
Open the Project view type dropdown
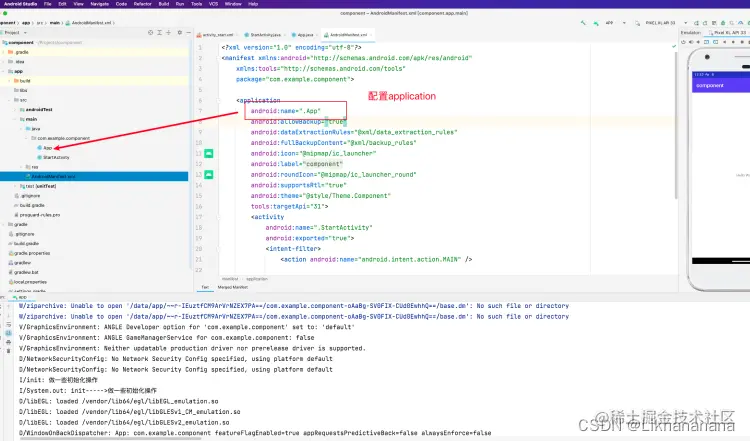point(15,33)
